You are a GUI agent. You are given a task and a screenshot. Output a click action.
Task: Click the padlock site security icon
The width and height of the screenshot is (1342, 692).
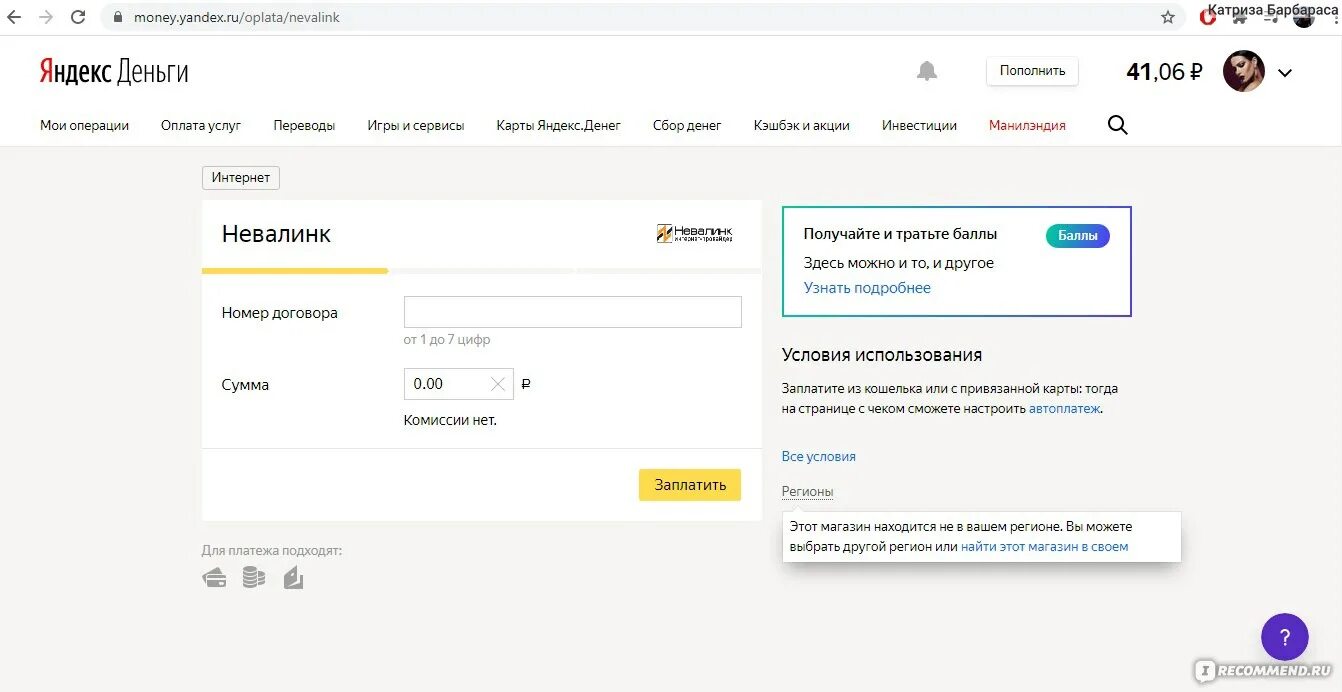[x=118, y=17]
